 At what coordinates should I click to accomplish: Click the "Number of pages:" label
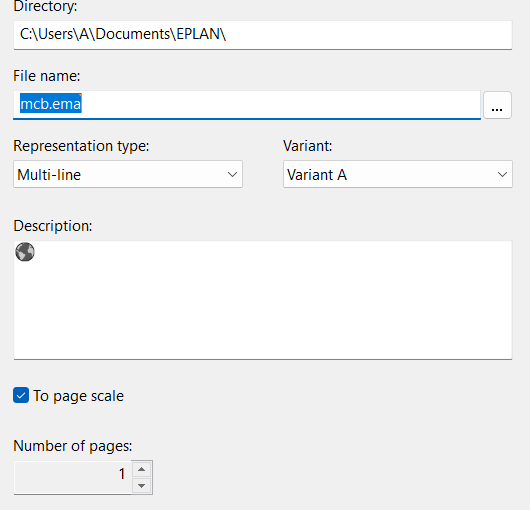[x=73, y=446]
